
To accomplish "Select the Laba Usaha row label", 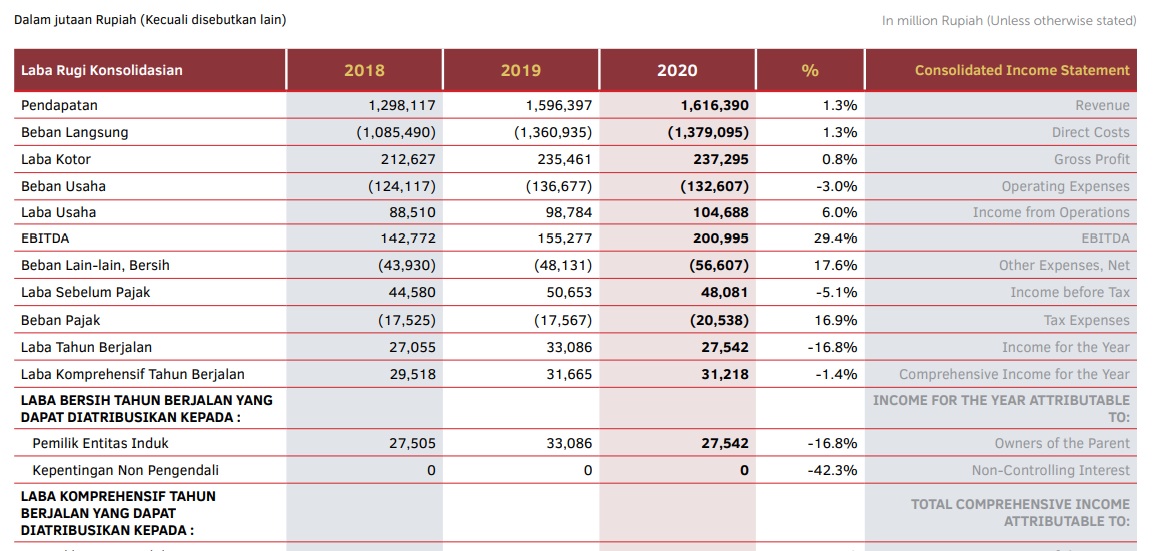I will [x=59, y=212].
